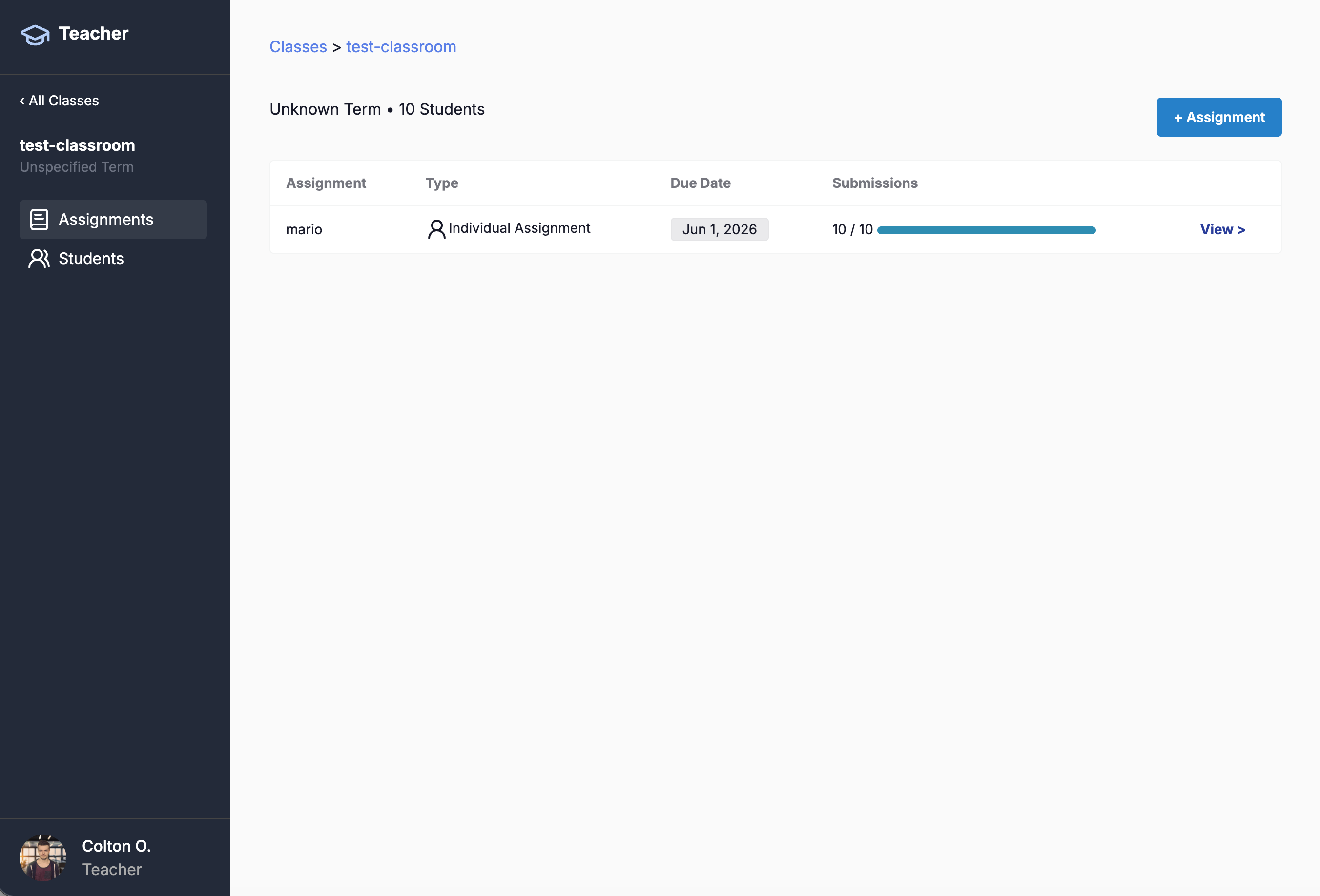Screen dimensions: 1320x896
Task: View the mario assignment details
Action: click(x=1222, y=229)
